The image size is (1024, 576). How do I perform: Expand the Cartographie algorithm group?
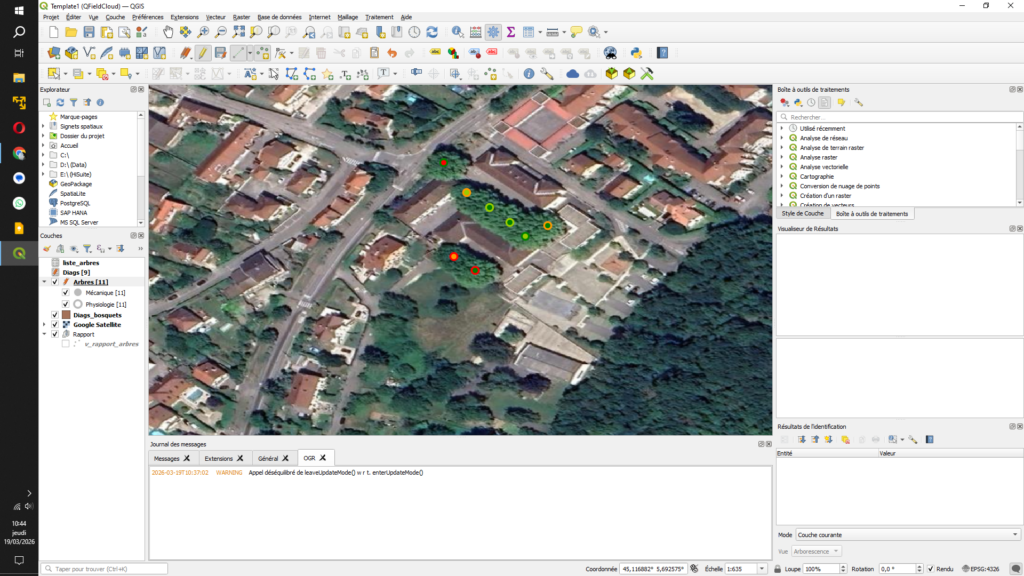click(x=782, y=176)
